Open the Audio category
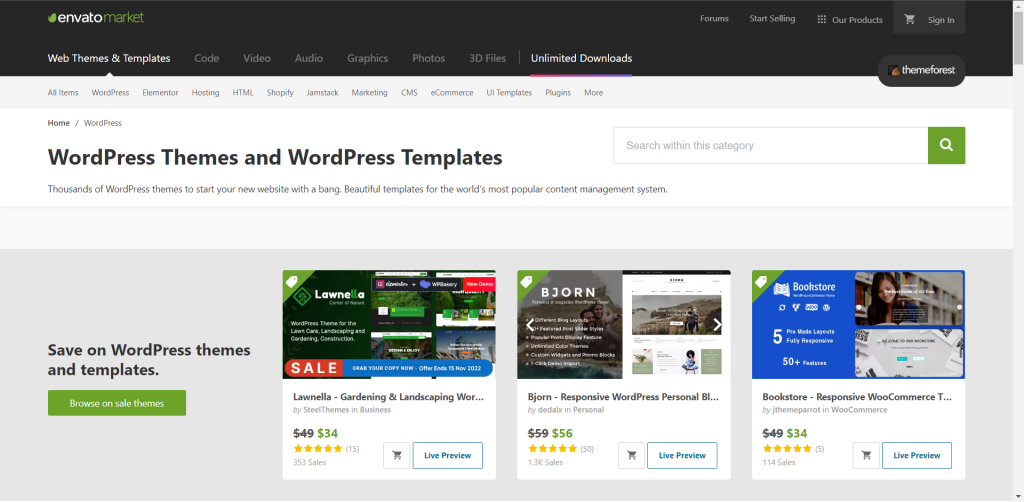The image size is (1024, 502). coord(309,58)
